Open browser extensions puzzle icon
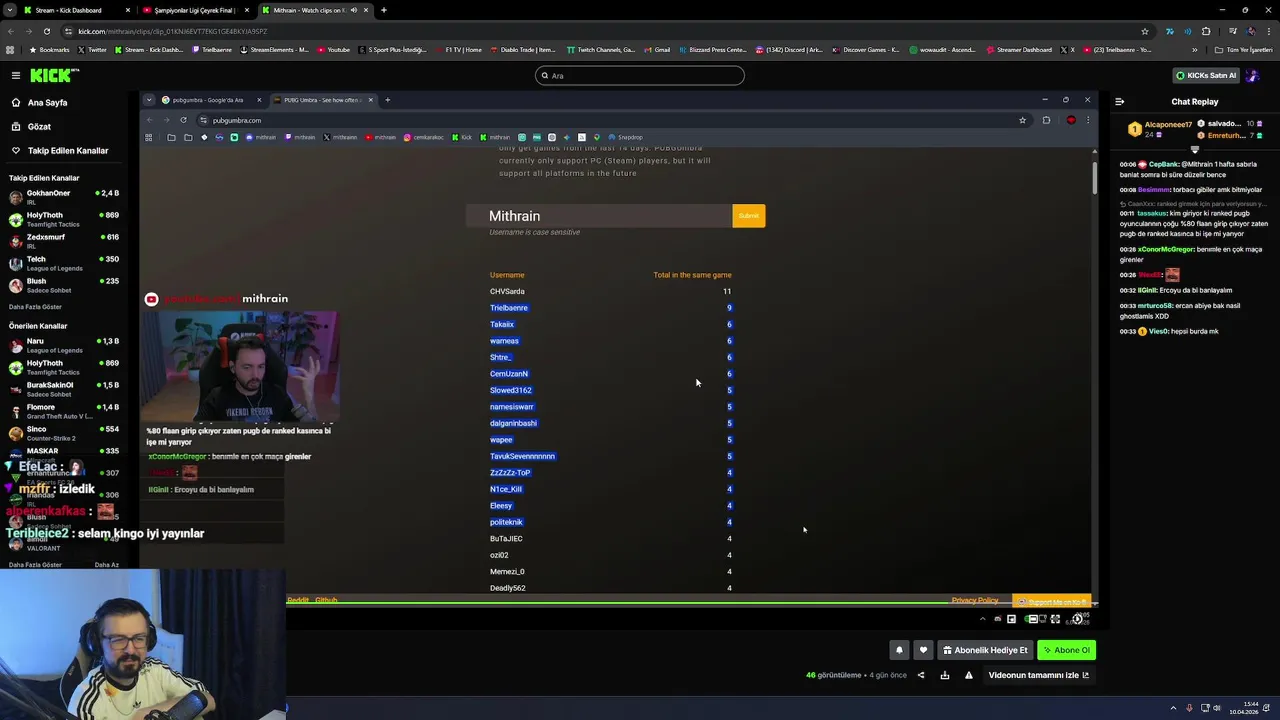This screenshot has width=1280, height=720. (1206, 31)
